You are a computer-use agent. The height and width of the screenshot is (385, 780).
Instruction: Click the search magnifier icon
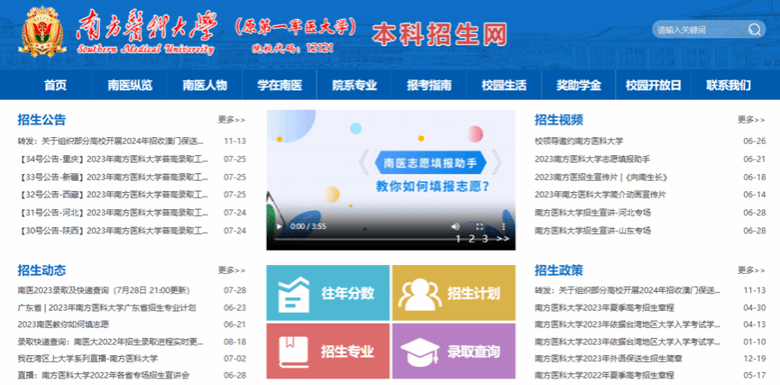[754, 30]
